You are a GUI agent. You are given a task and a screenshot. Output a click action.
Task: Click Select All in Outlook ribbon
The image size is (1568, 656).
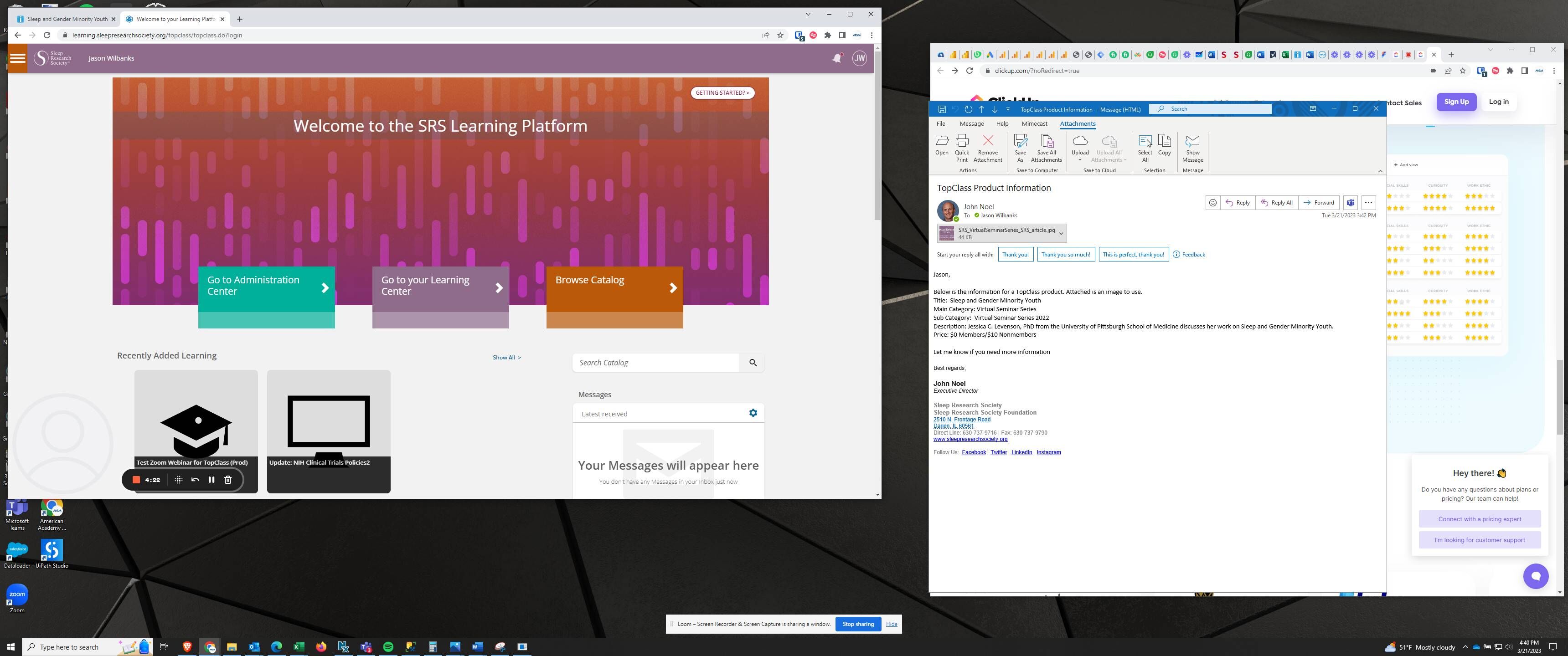1145,148
